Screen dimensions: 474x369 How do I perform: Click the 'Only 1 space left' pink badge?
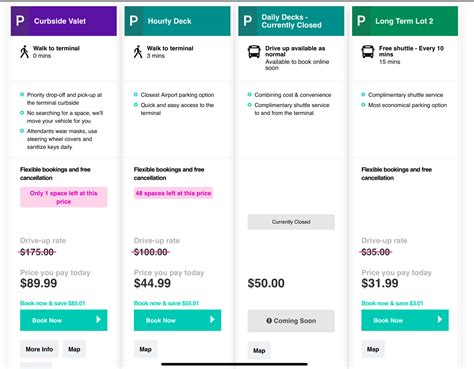coord(64,197)
